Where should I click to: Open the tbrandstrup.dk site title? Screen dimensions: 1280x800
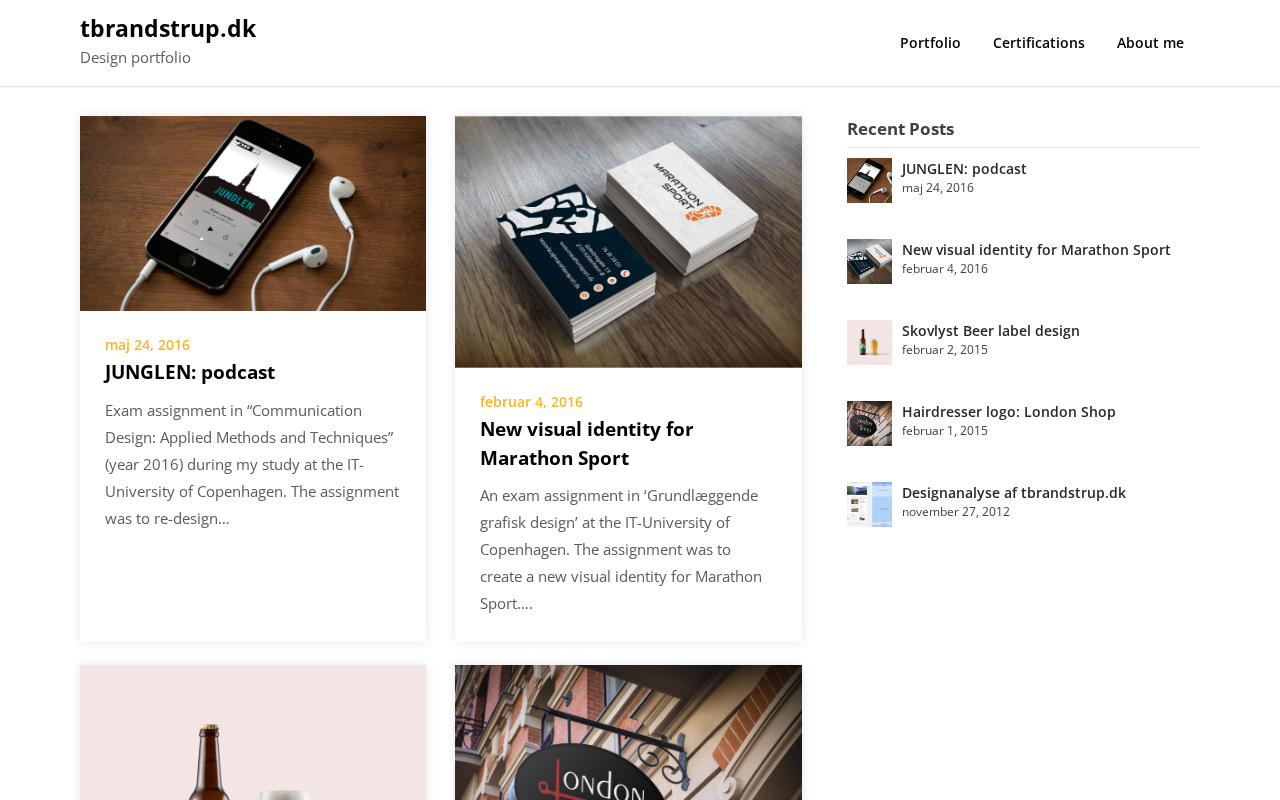click(168, 29)
